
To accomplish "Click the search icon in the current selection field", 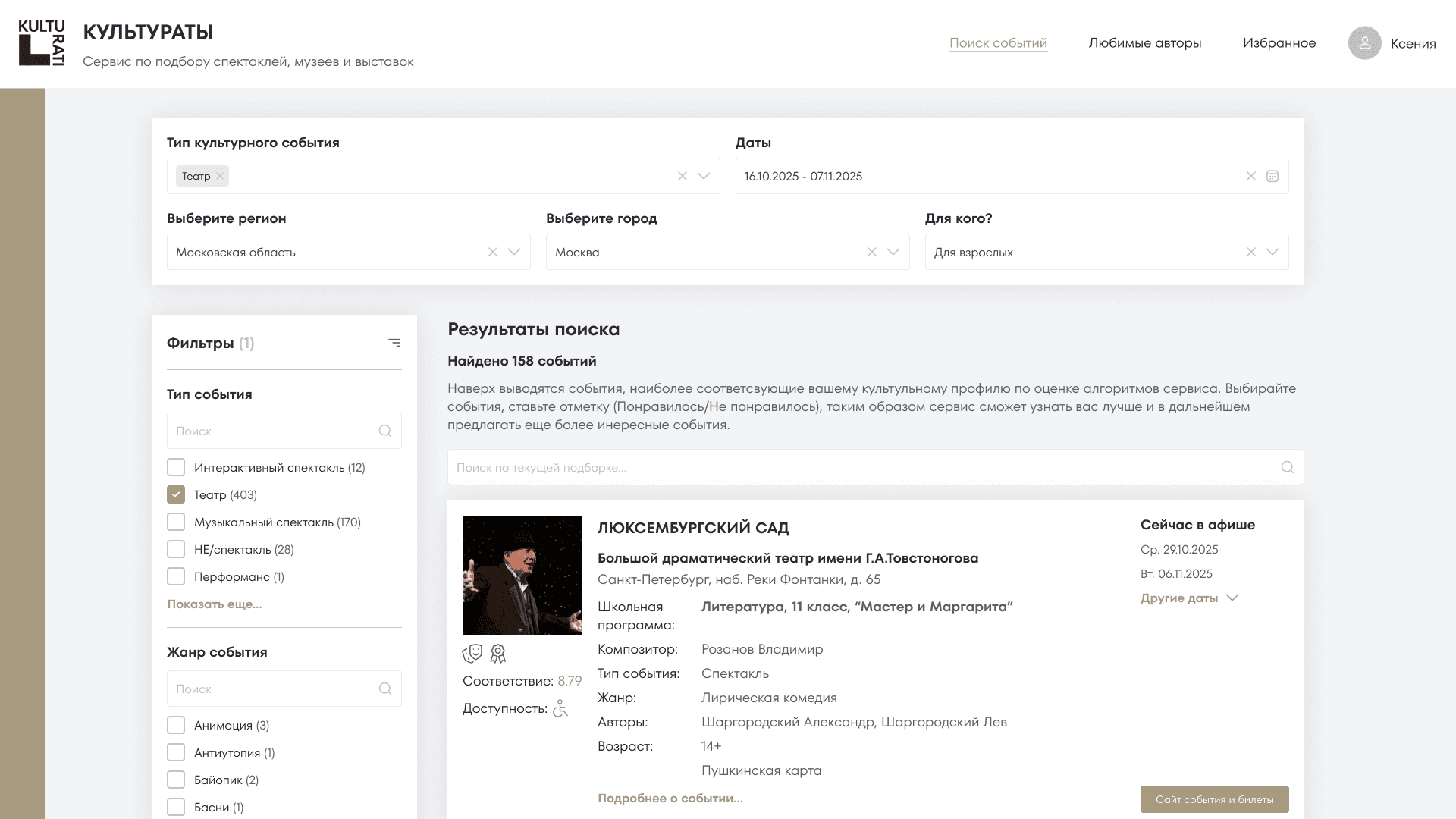I will click(1287, 467).
